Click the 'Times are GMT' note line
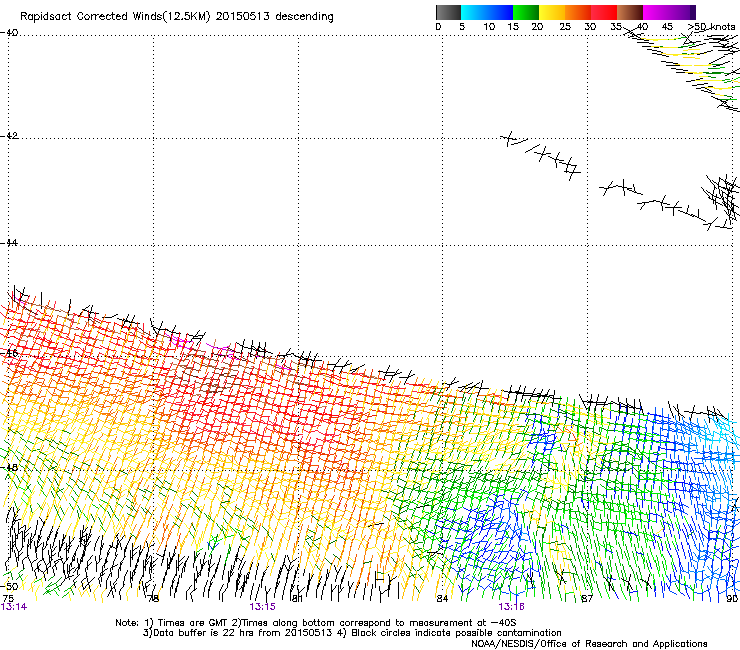740x650 pixels. tap(315, 623)
